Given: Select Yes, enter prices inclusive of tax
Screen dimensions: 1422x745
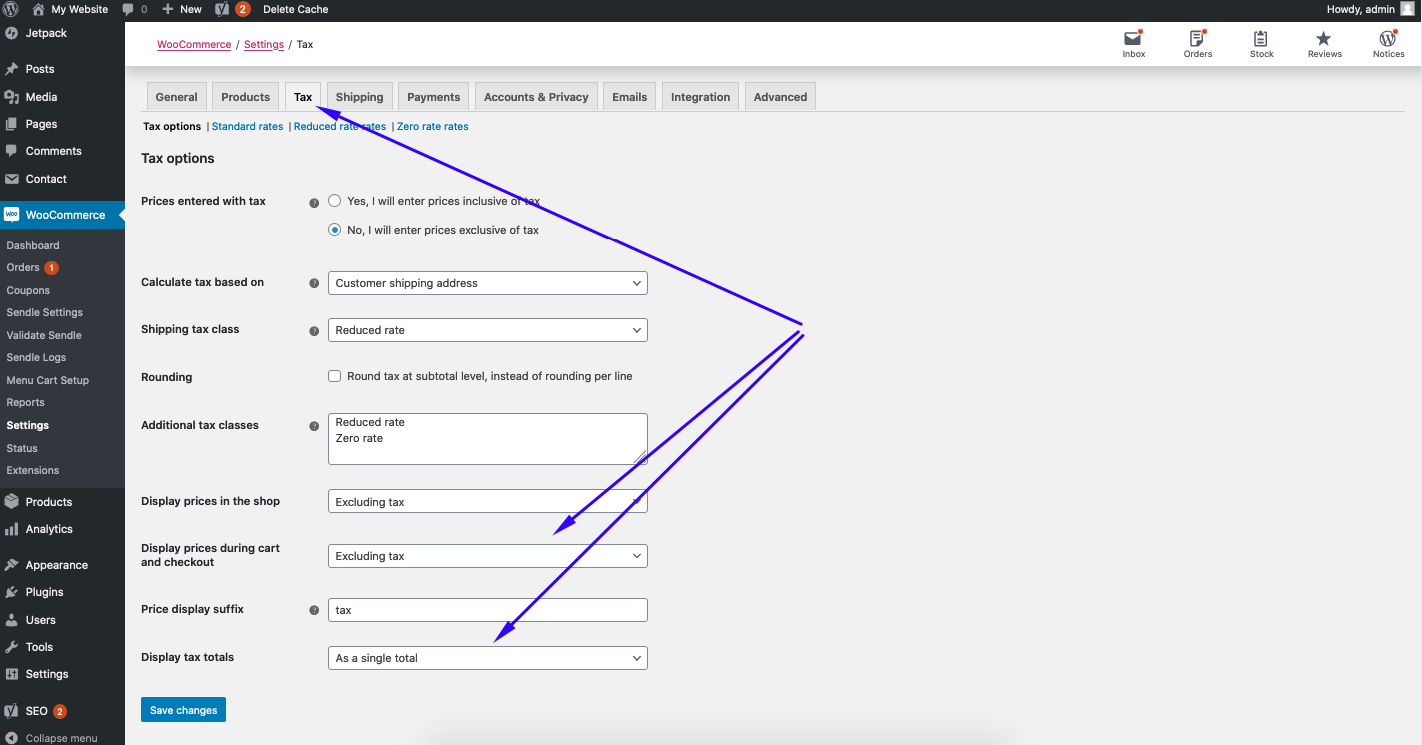Looking at the screenshot, I should pyautogui.click(x=335, y=201).
